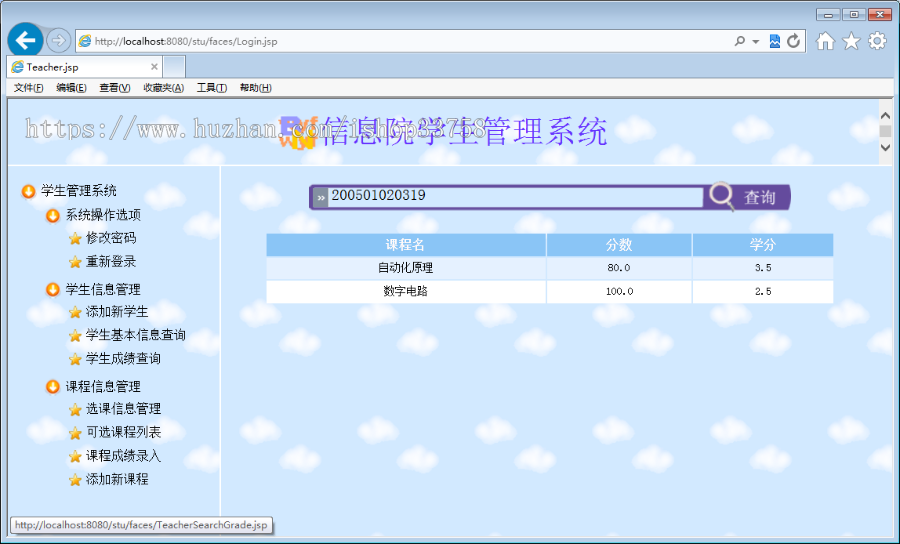Click star icon beside 可选课程列表
Screen dimensions: 900x544
click(x=75, y=433)
